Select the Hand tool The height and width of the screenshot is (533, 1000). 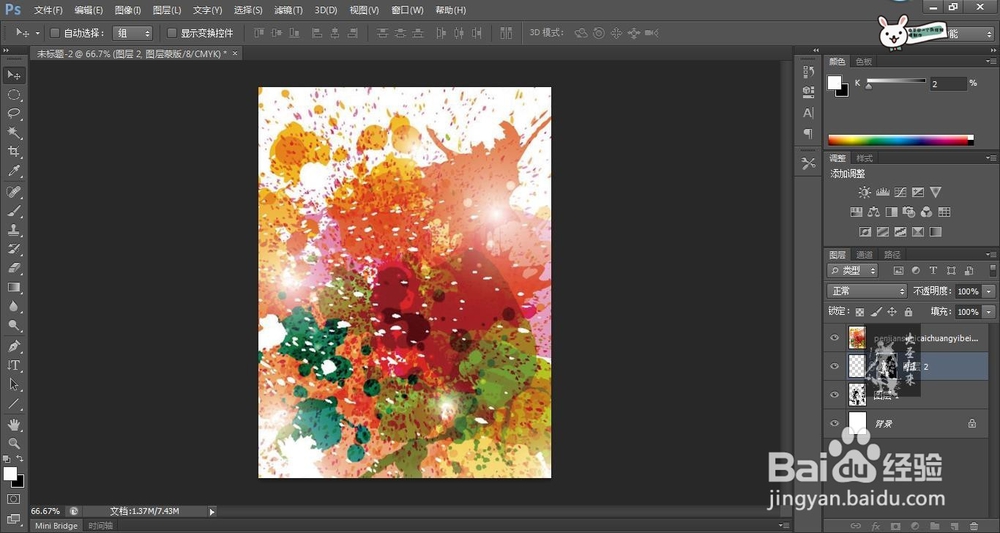[x=14, y=425]
